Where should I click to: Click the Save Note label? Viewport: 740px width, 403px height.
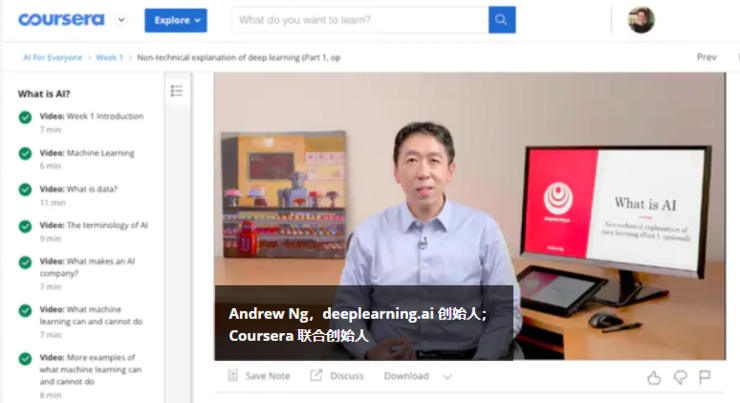click(268, 376)
